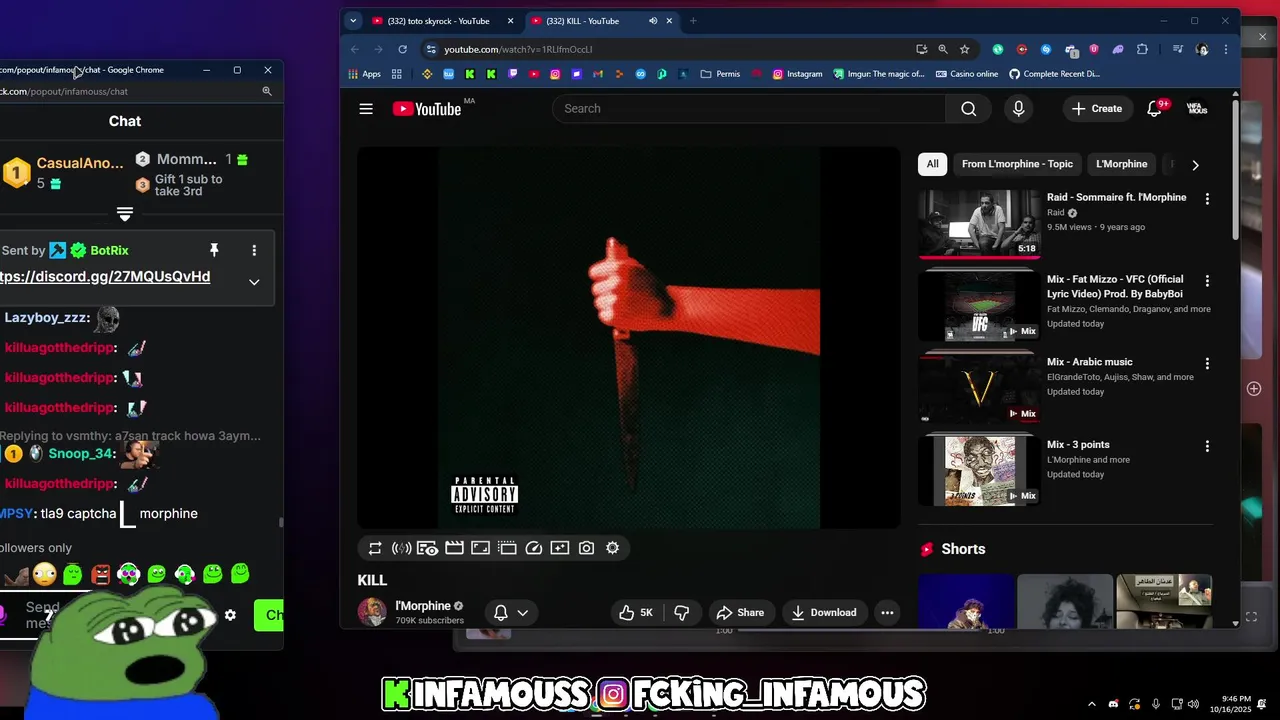Select the L'Morphine filter chip
This screenshot has width=1280, height=720.
(x=1121, y=164)
